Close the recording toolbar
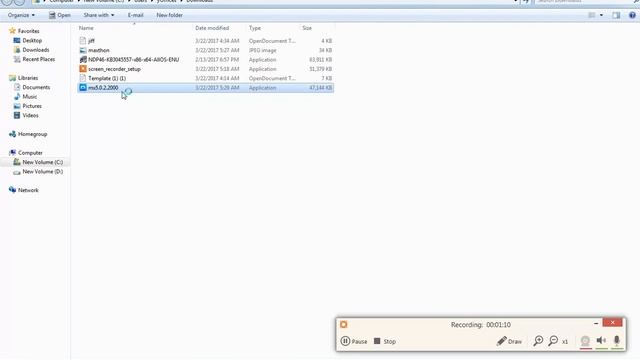 tap(613, 323)
